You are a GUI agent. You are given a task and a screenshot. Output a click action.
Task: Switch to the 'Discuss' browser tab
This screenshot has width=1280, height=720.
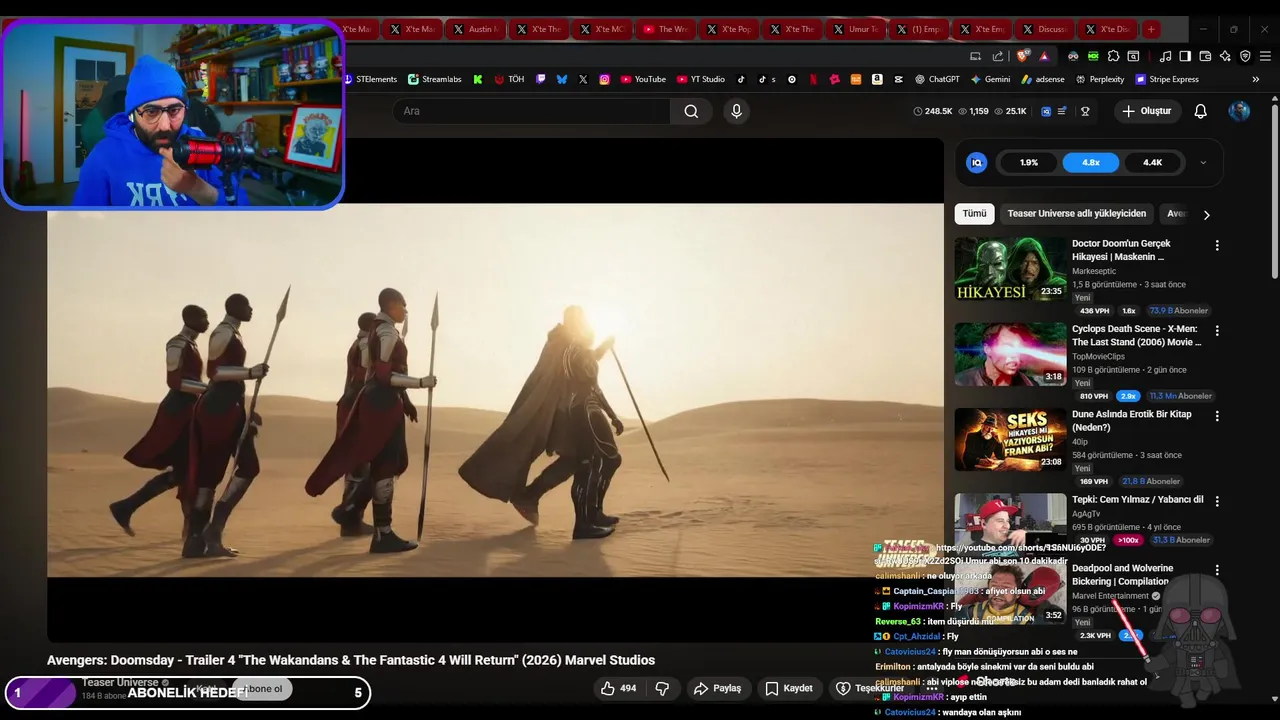1044,29
